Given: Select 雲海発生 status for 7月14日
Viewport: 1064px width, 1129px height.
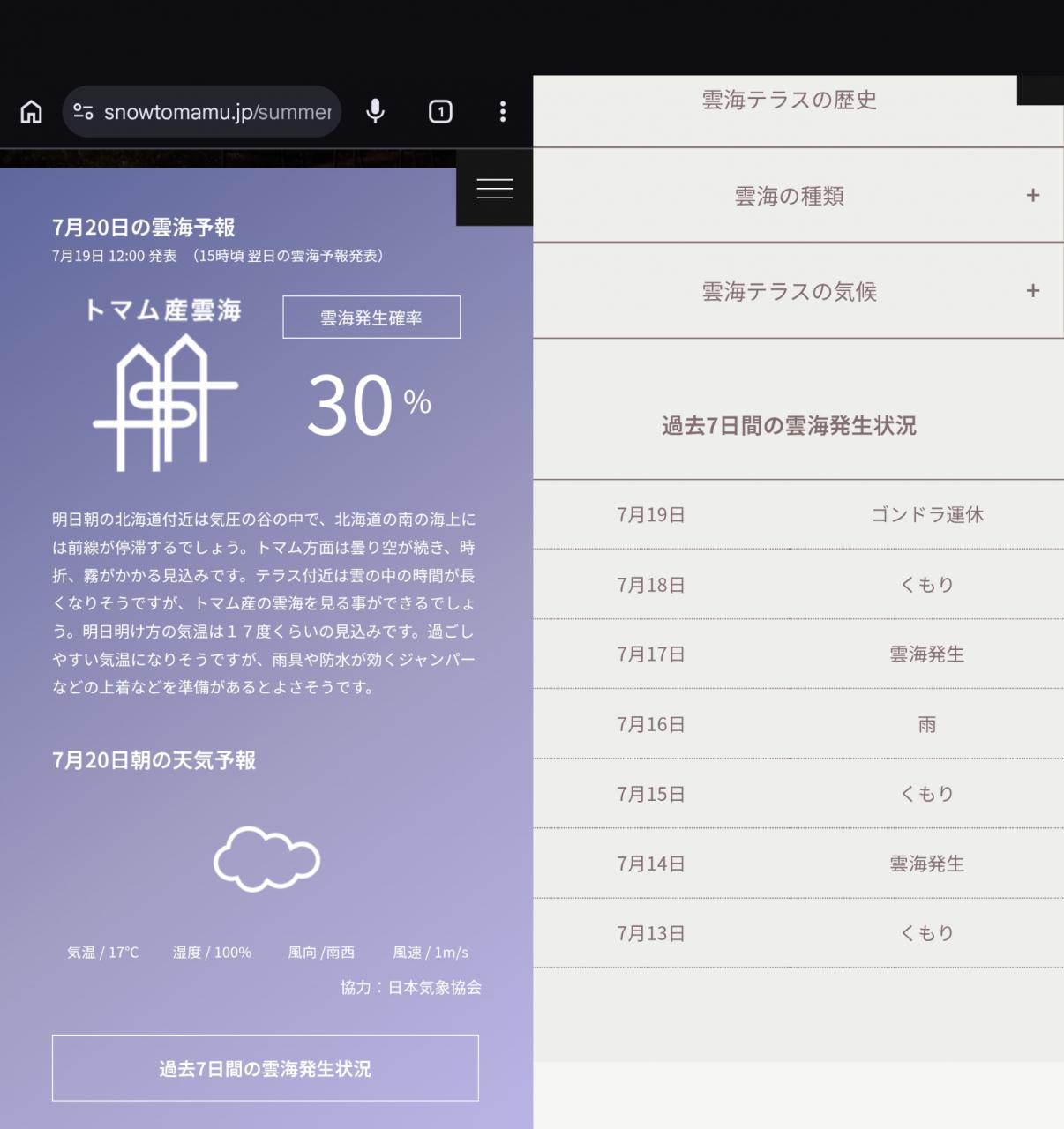Looking at the screenshot, I should coord(927,864).
